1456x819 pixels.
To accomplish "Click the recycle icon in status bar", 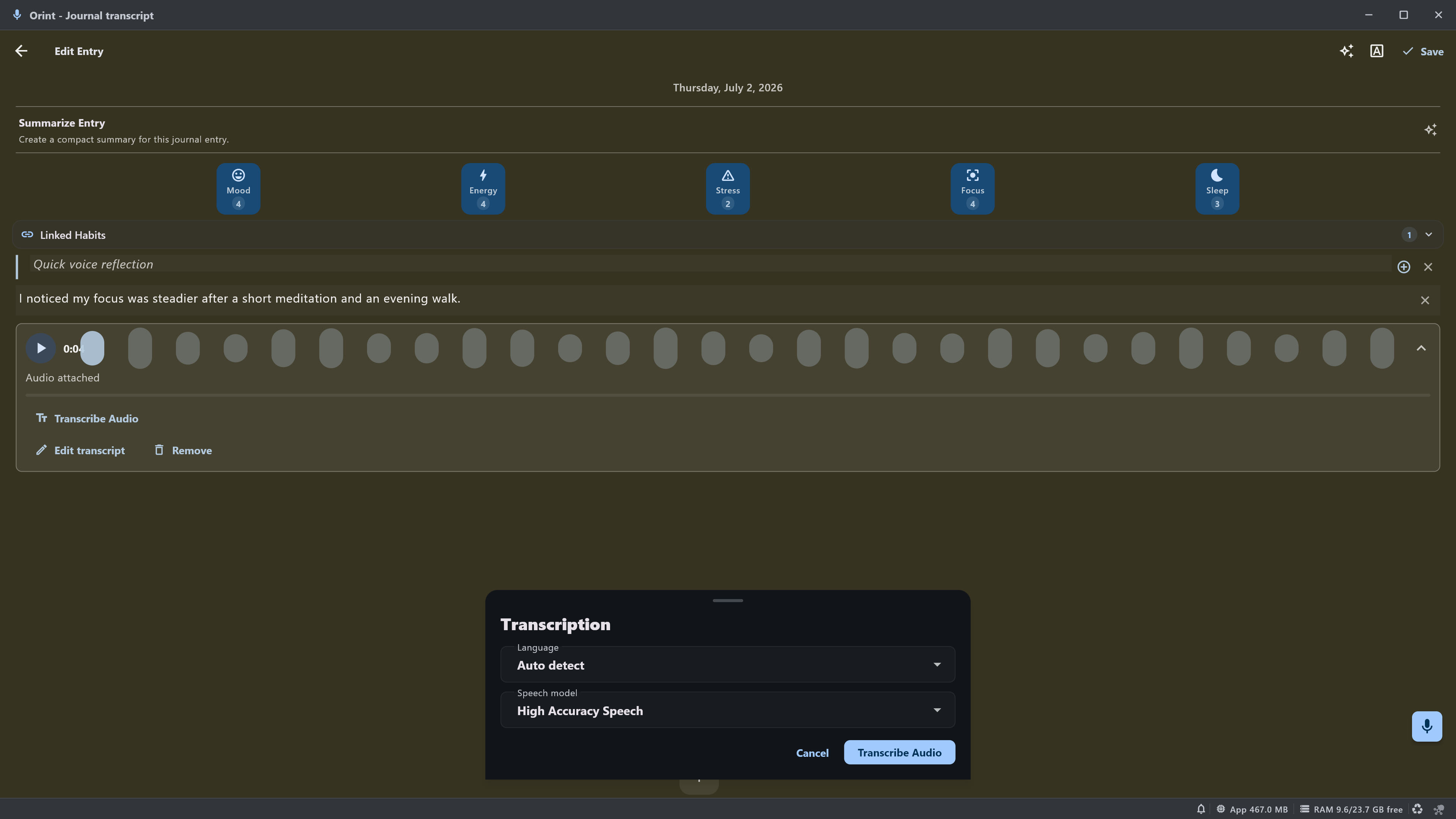I will click(x=1417, y=809).
